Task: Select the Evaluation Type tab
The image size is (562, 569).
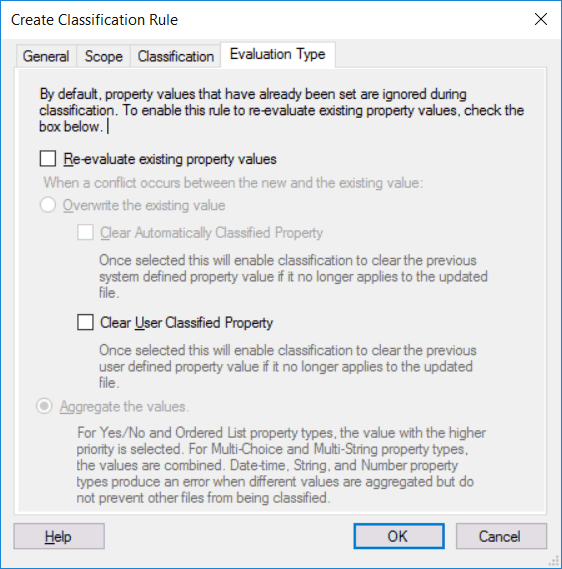Action: coord(278,54)
